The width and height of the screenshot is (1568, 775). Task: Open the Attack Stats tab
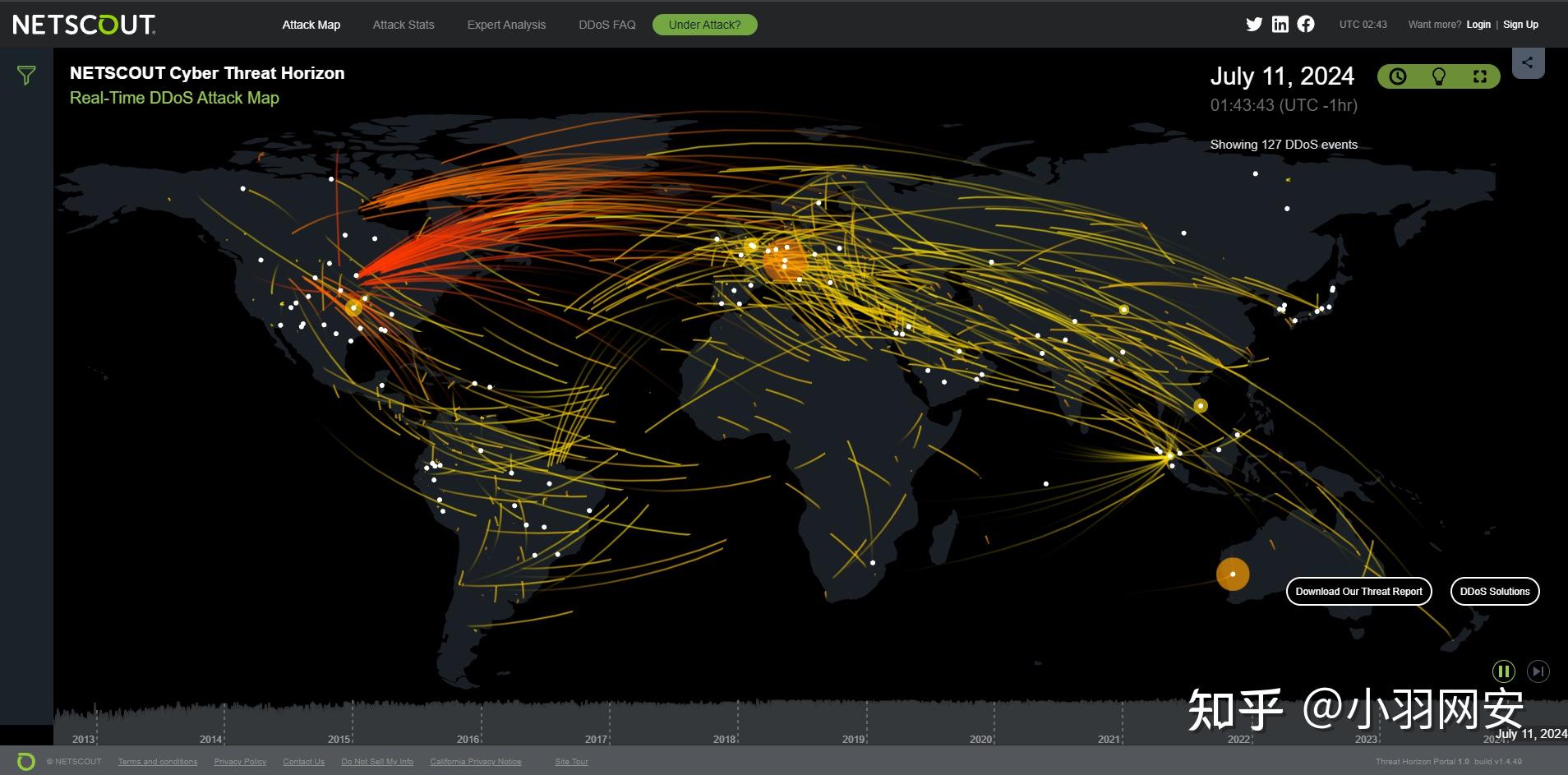click(x=404, y=25)
